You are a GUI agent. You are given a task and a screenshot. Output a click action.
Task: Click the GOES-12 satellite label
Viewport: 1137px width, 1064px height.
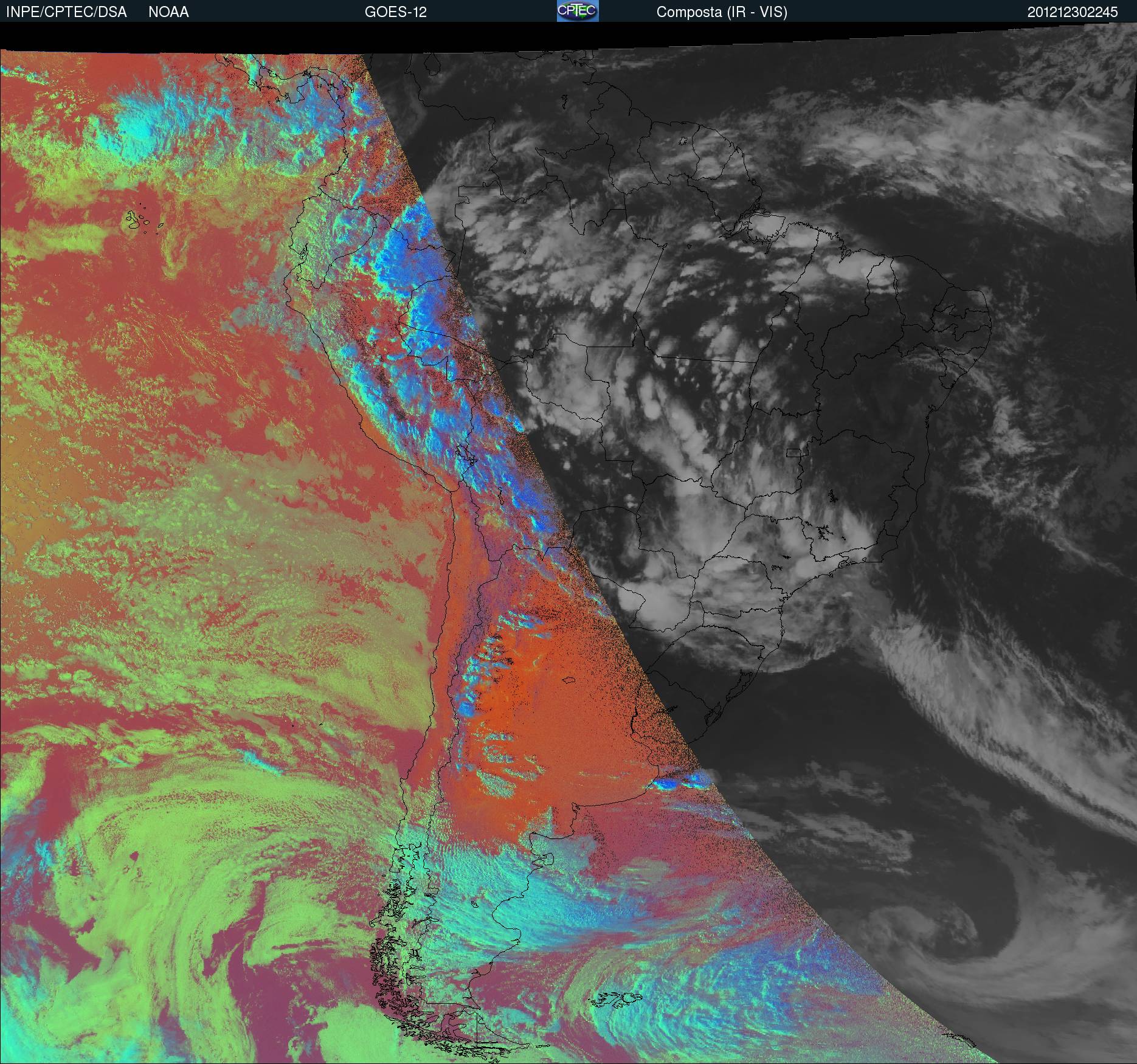396,12
